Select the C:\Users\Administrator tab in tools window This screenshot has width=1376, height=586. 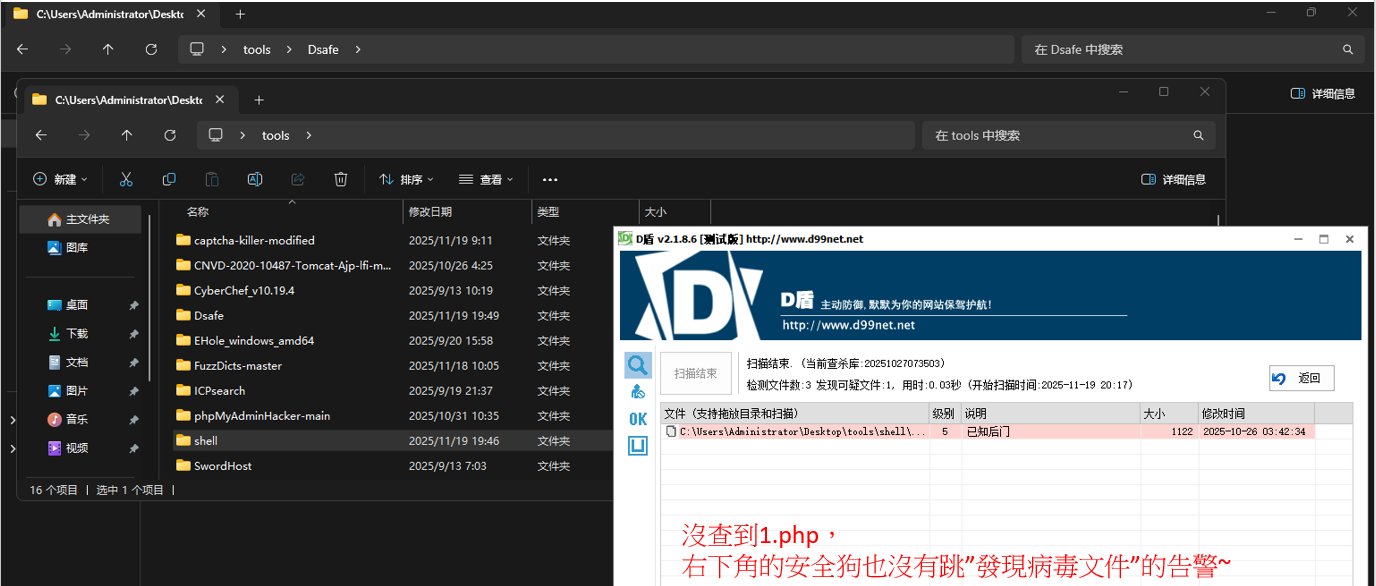coord(128,100)
